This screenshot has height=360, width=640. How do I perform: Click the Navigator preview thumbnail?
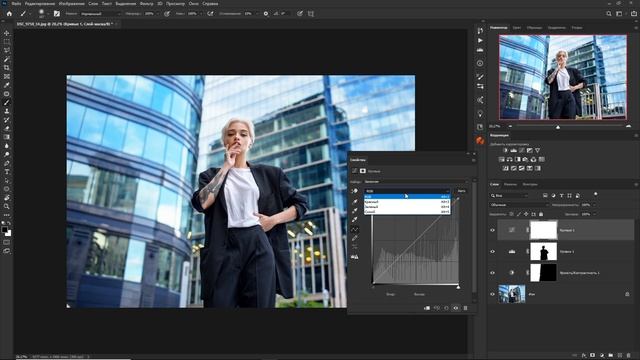point(563,77)
